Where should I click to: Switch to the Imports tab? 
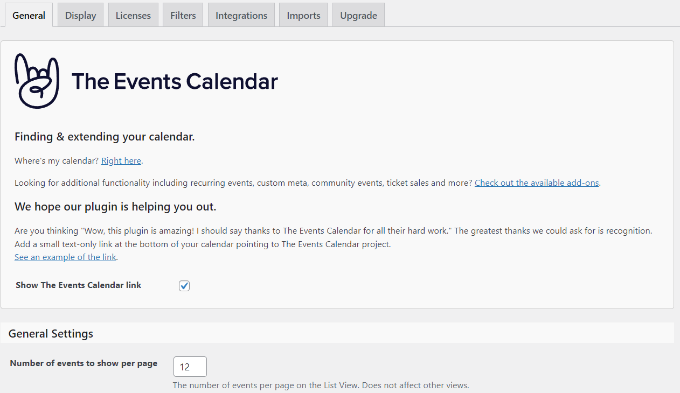(x=304, y=15)
